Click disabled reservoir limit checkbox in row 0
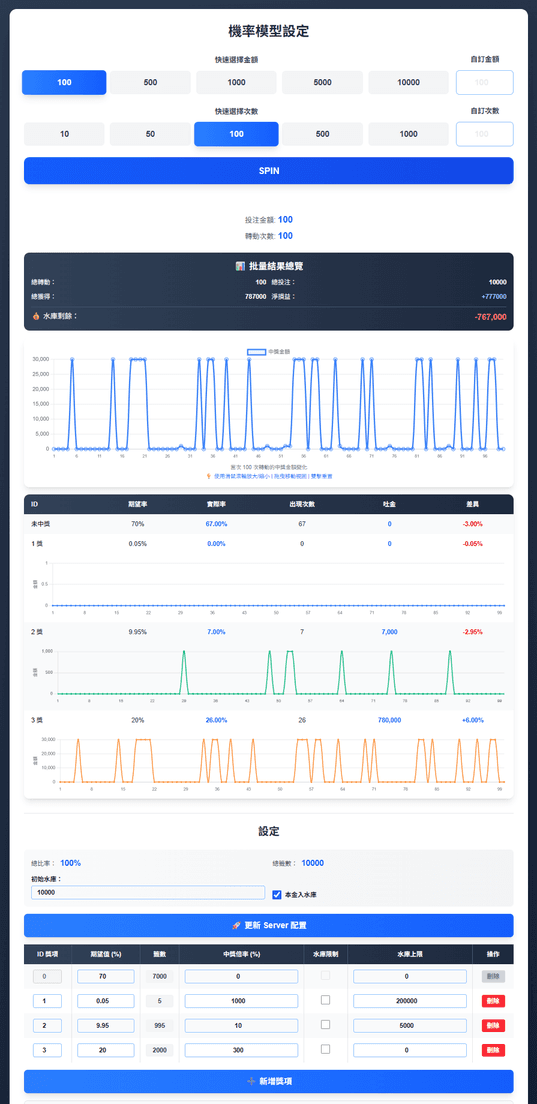Image resolution: width=537 pixels, height=1104 pixels. 325,975
